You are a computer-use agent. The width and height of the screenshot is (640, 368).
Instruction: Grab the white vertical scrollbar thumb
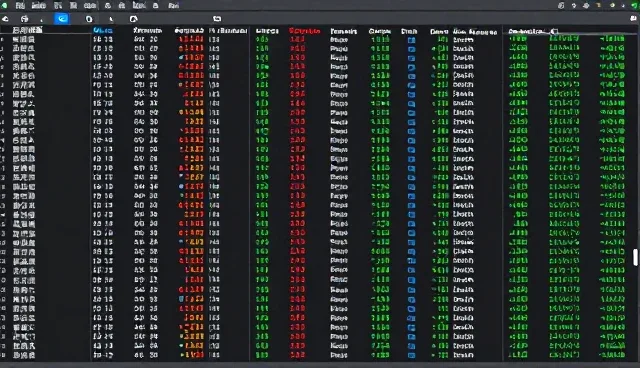point(635,257)
